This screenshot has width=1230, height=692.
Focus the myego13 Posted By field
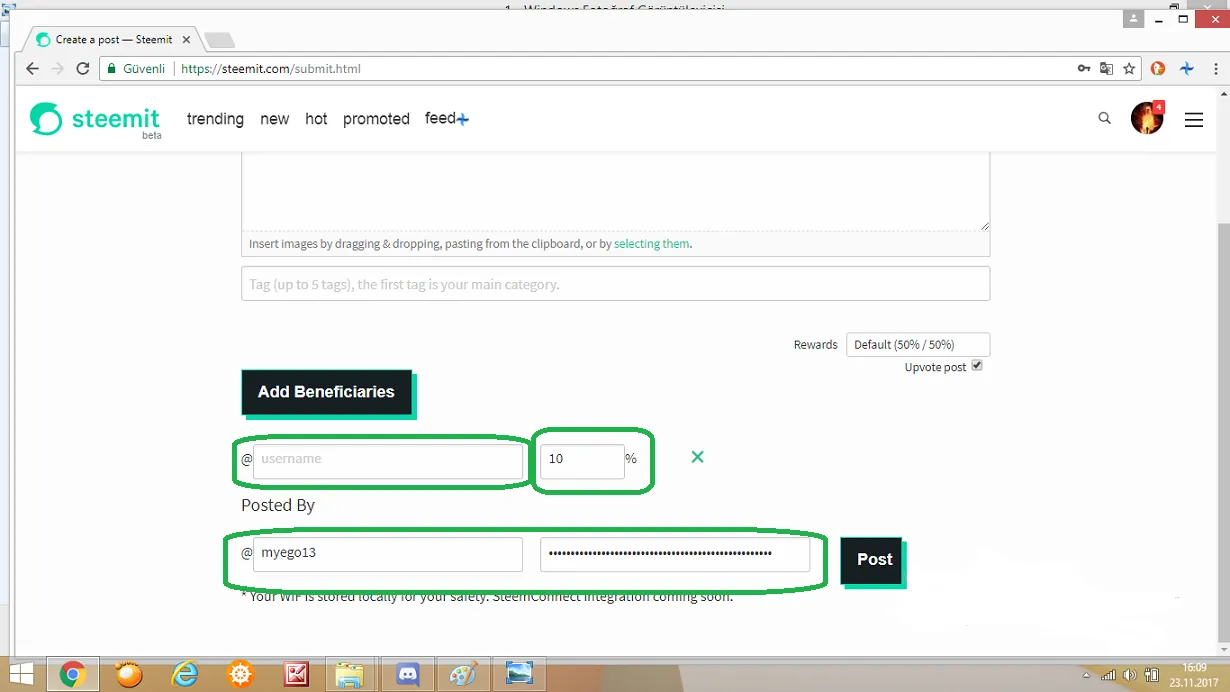click(388, 555)
